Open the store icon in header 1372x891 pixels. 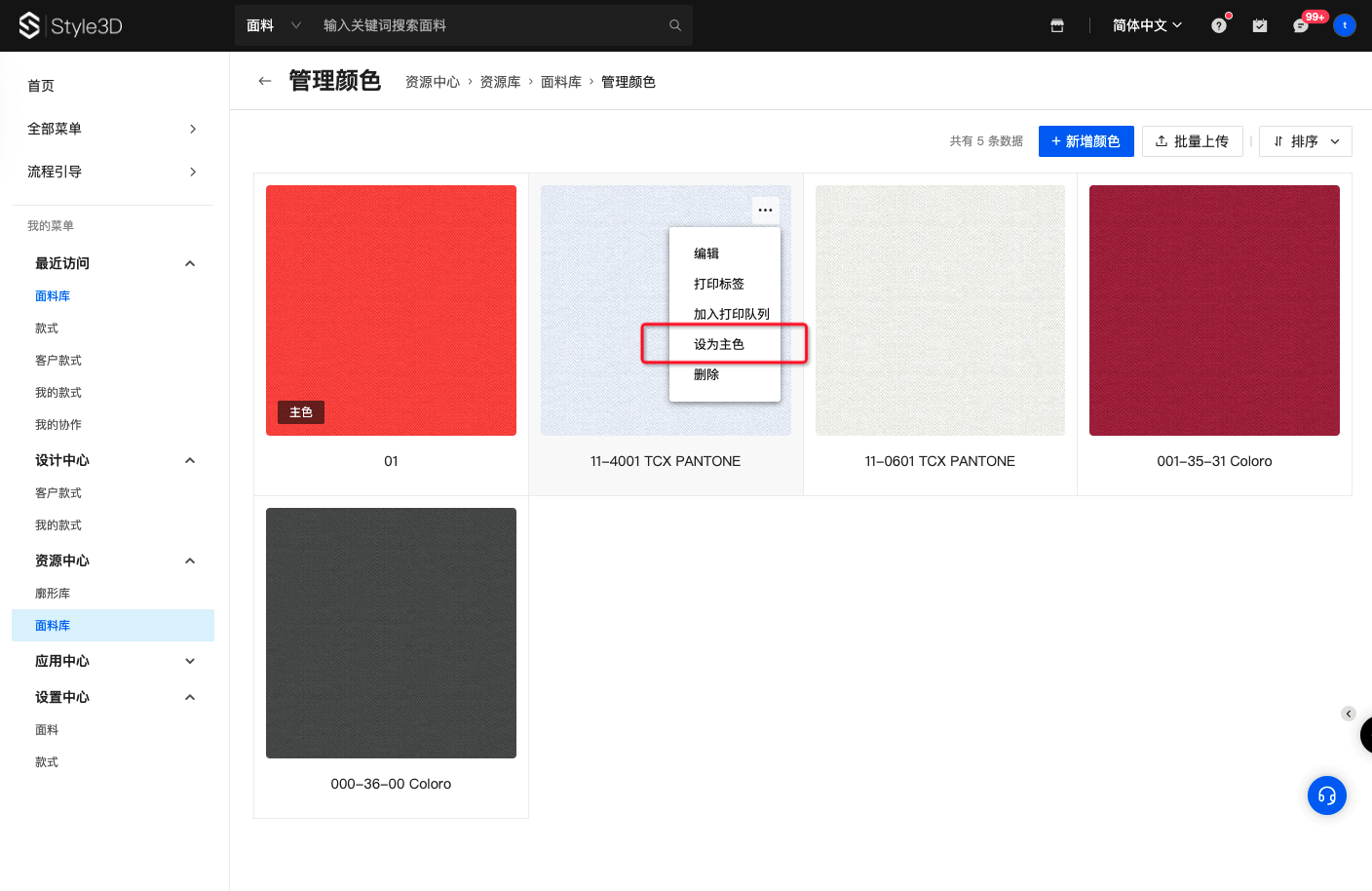click(x=1057, y=25)
